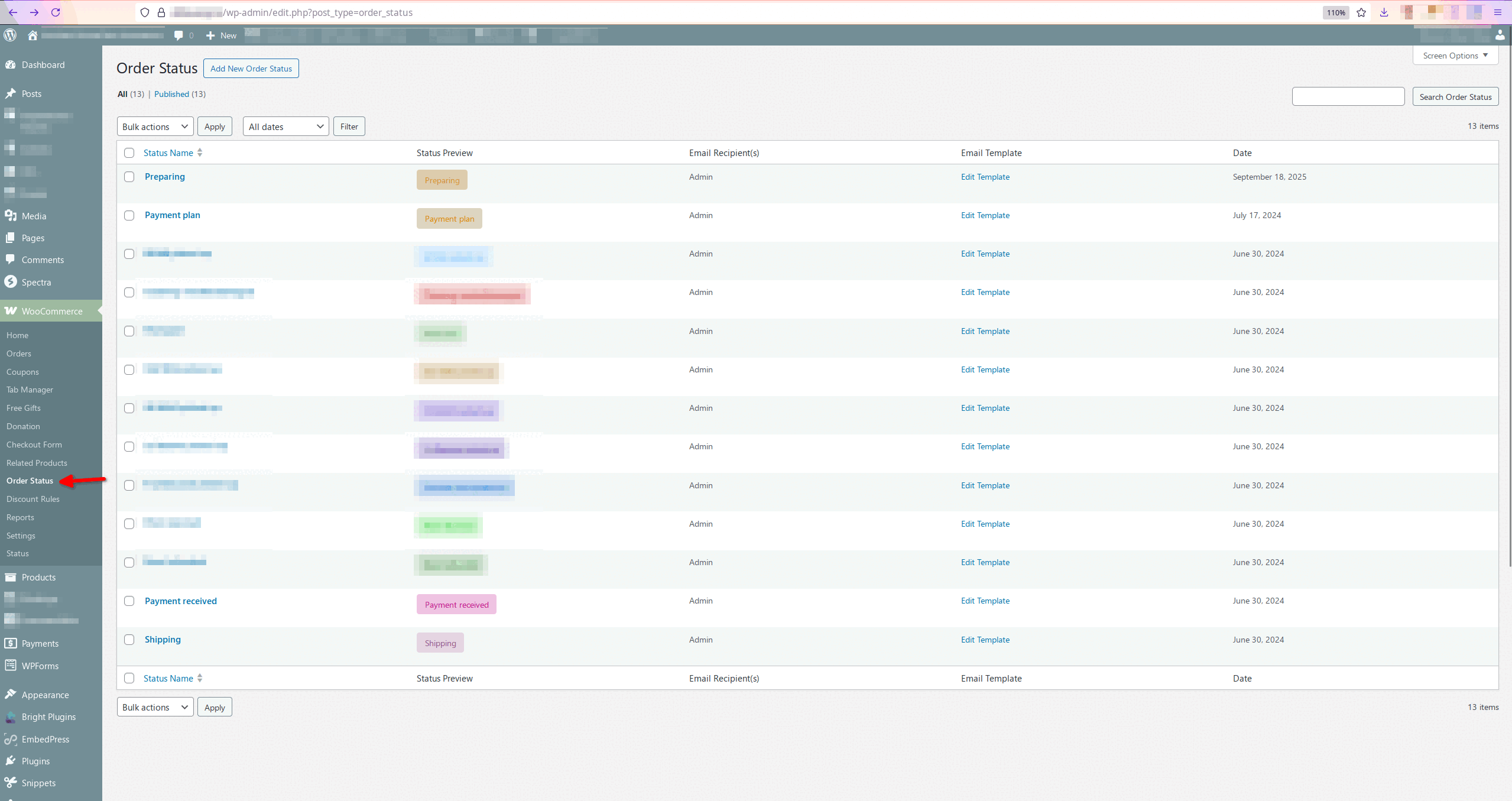Viewport: 1512px width, 801px height.
Task: Open the browser hamburger menu
Action: point(1498,12)
